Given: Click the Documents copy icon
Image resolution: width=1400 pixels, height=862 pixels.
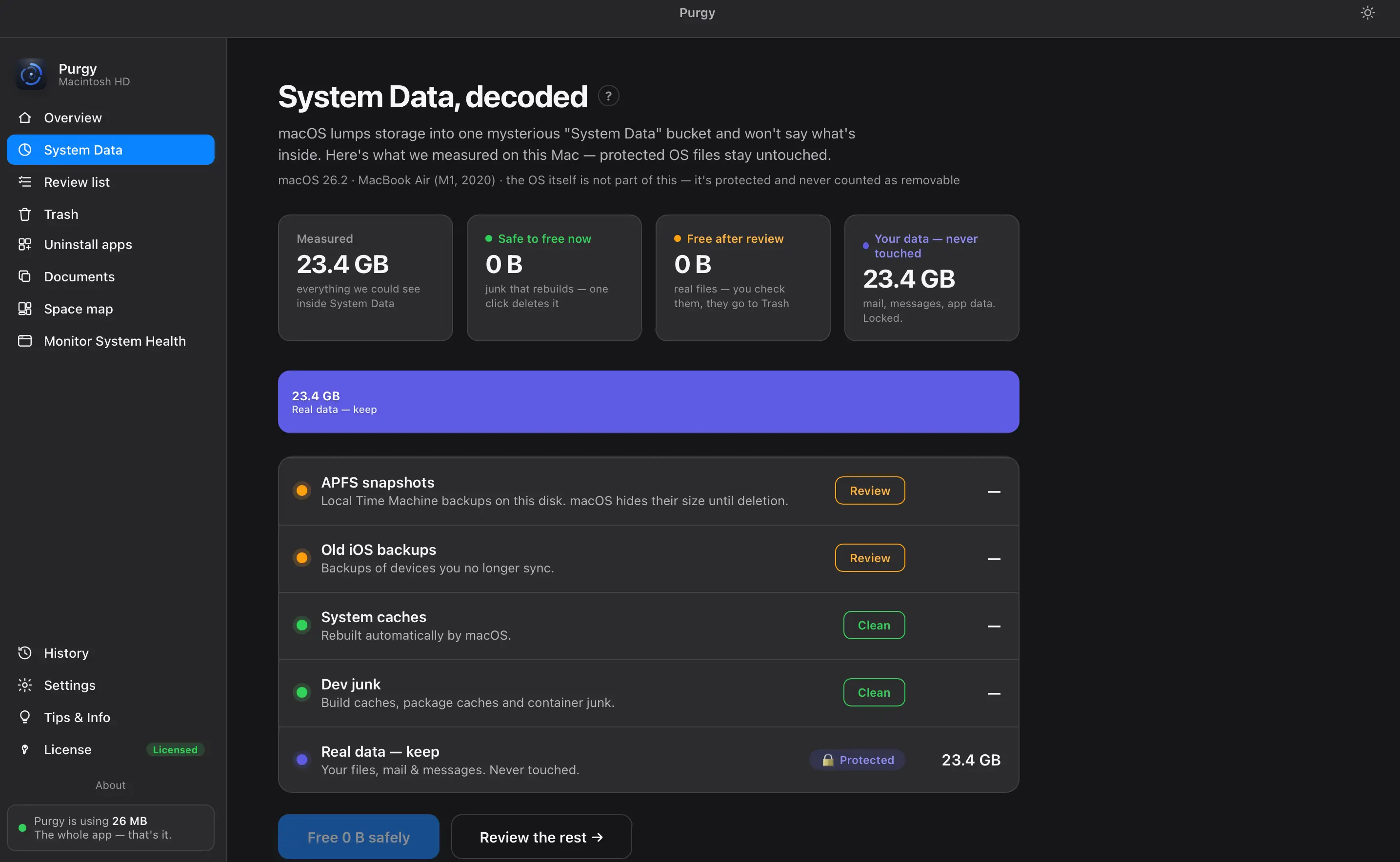Looking at the screenshot, I should 24,276.
